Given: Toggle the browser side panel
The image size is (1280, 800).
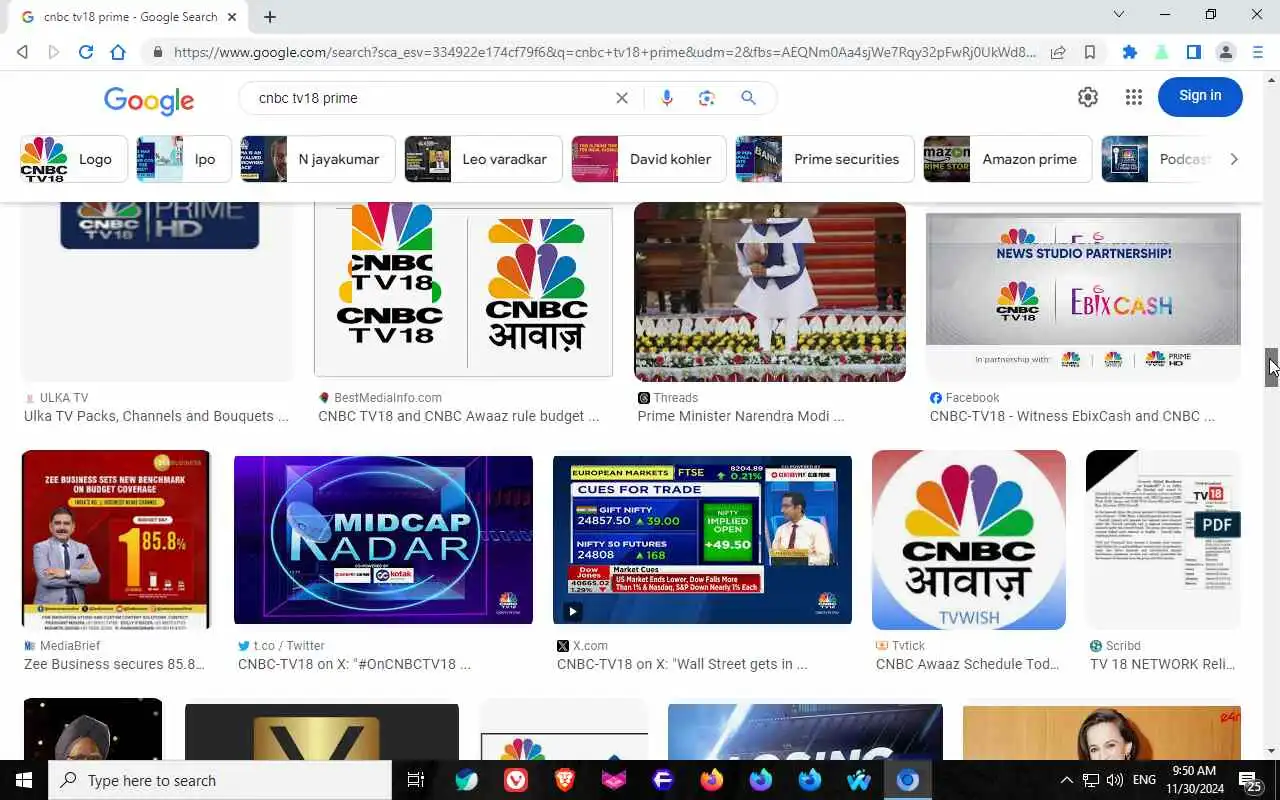Looking at the screenshot, I should coord(1194,52).
